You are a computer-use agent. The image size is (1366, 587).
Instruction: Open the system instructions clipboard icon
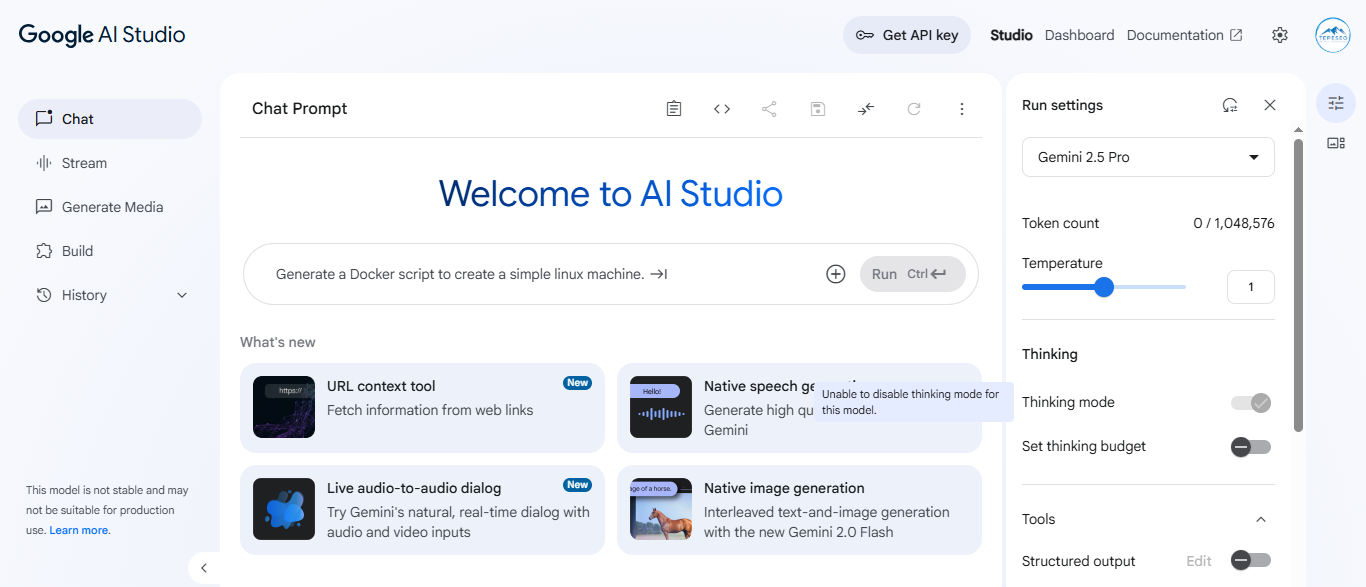[x=674, y=109]
